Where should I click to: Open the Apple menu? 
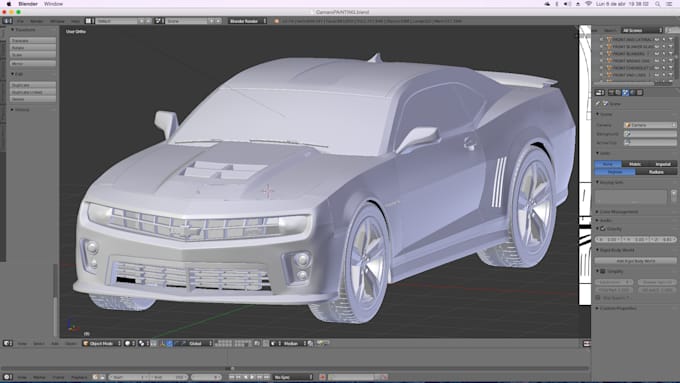8,4
